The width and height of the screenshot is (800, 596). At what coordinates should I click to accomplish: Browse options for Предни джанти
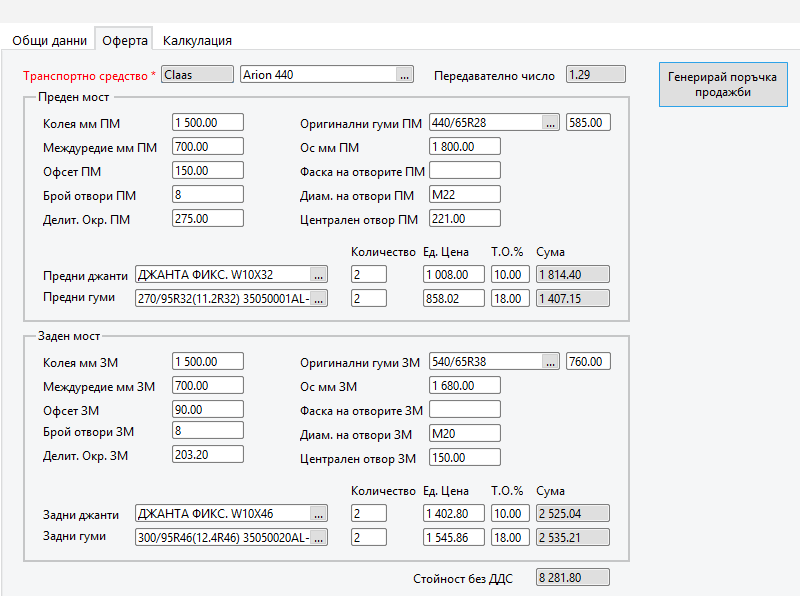click(x=318, y=274)
